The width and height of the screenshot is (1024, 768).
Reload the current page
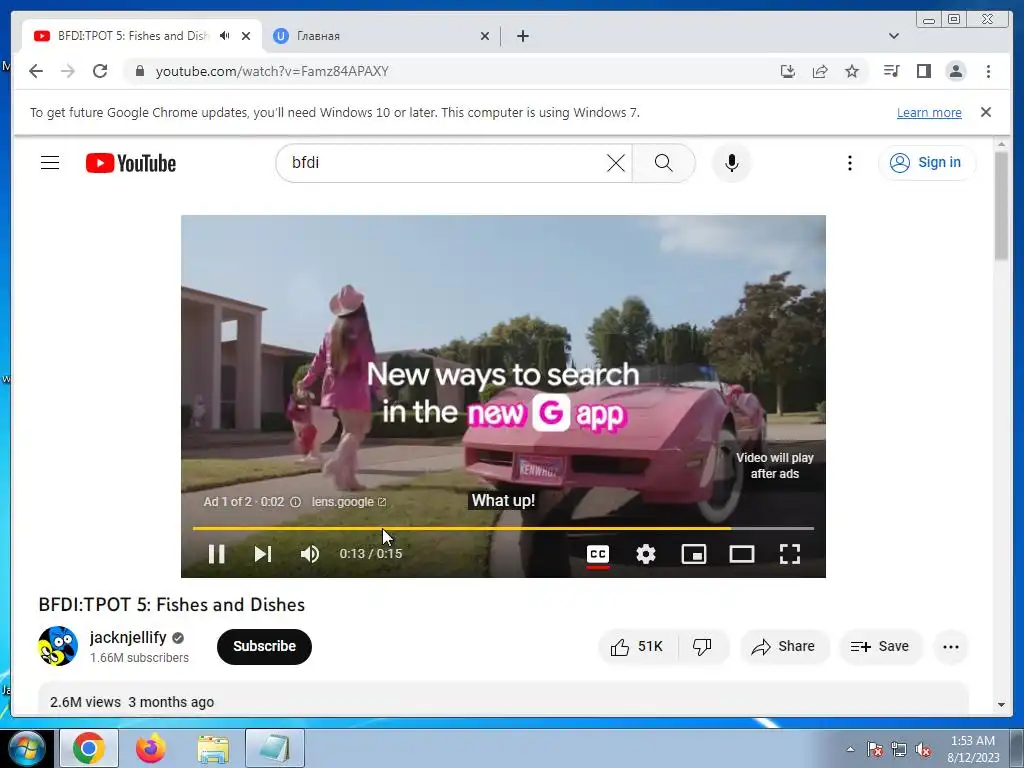(x=100, y=71)
